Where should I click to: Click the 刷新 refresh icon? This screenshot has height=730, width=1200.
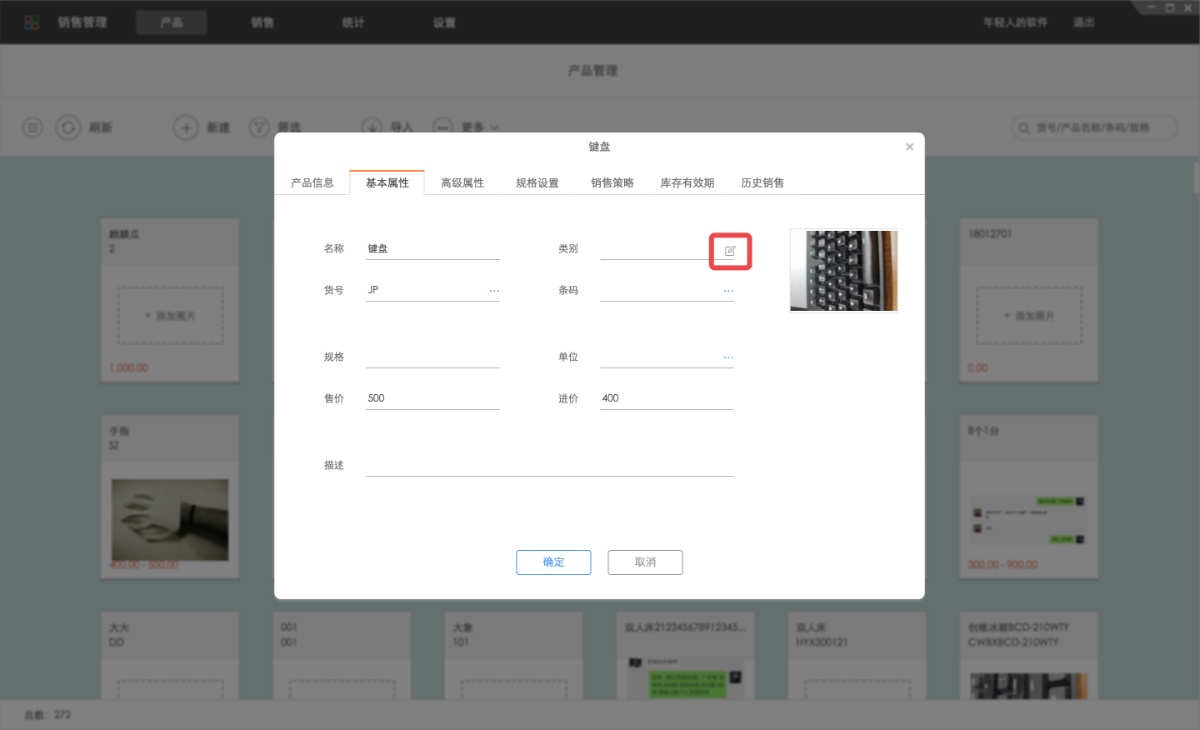click(x=68, y=127)
